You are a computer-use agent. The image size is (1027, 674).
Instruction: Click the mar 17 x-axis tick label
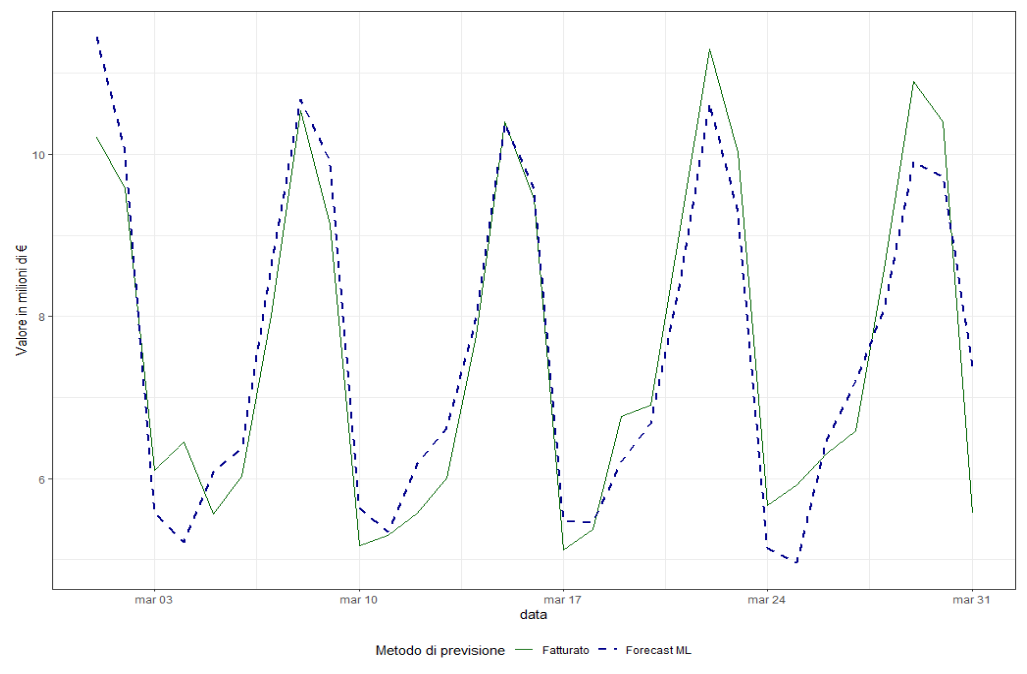click(562, 600)
